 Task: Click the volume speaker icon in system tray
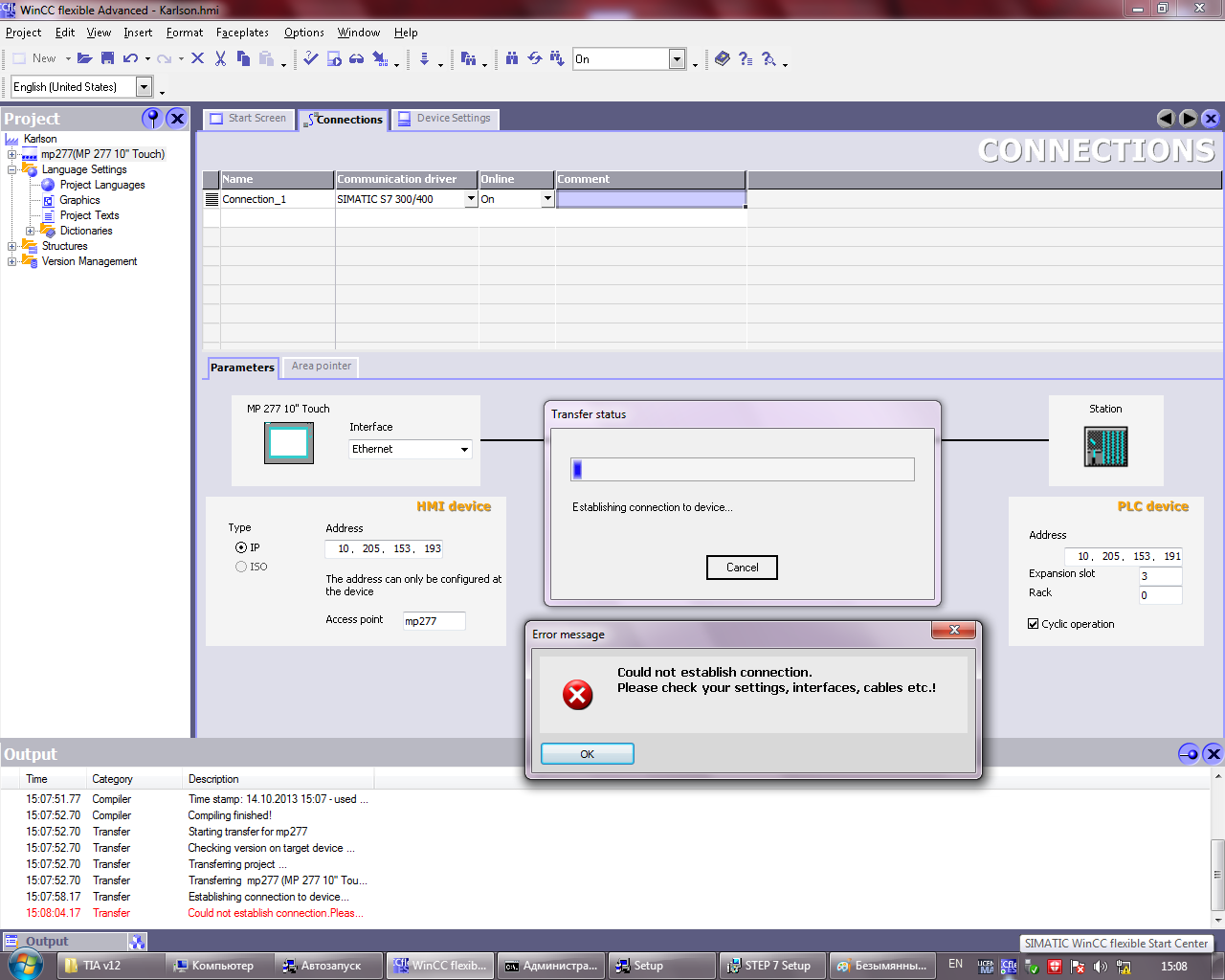[x=1101, y=966]
